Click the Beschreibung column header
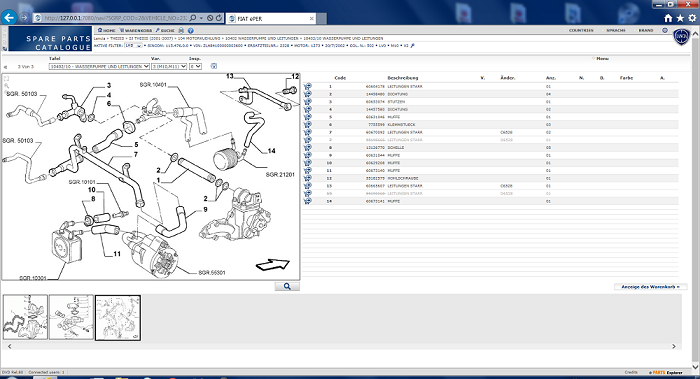700x379 pixels. click(403, 78)
